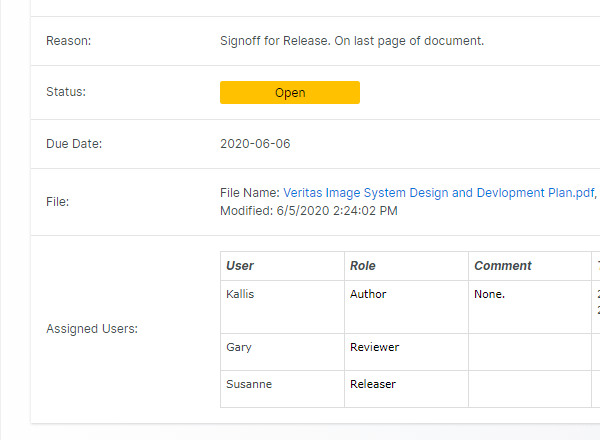Click the due date value 2020-06-06
This screenshot has height=440, width=600.
click(x=255, y=144)
